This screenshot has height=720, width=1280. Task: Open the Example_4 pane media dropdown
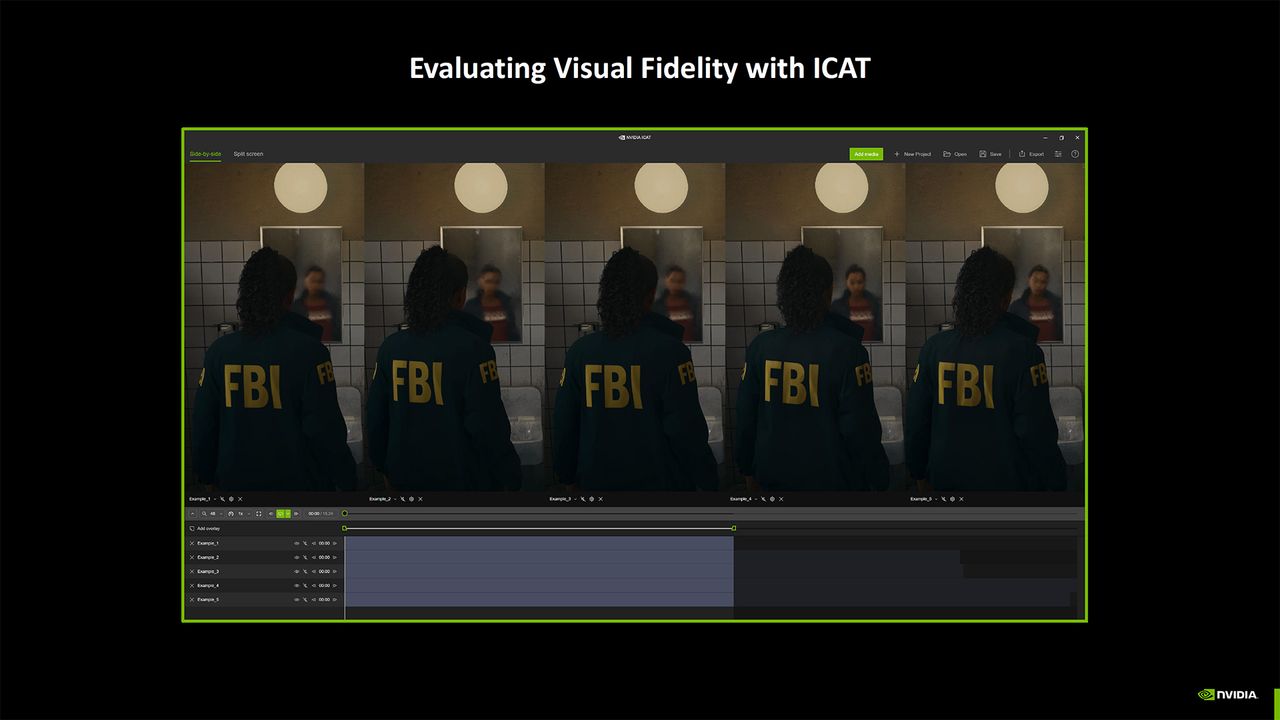[755, 498]
